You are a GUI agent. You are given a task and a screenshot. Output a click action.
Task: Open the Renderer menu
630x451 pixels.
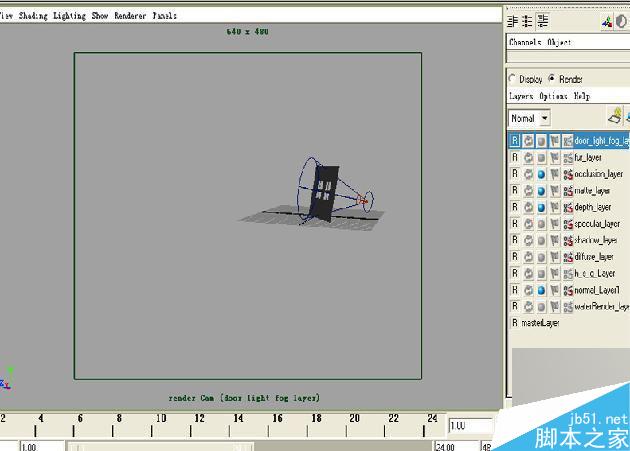point(130,16)
